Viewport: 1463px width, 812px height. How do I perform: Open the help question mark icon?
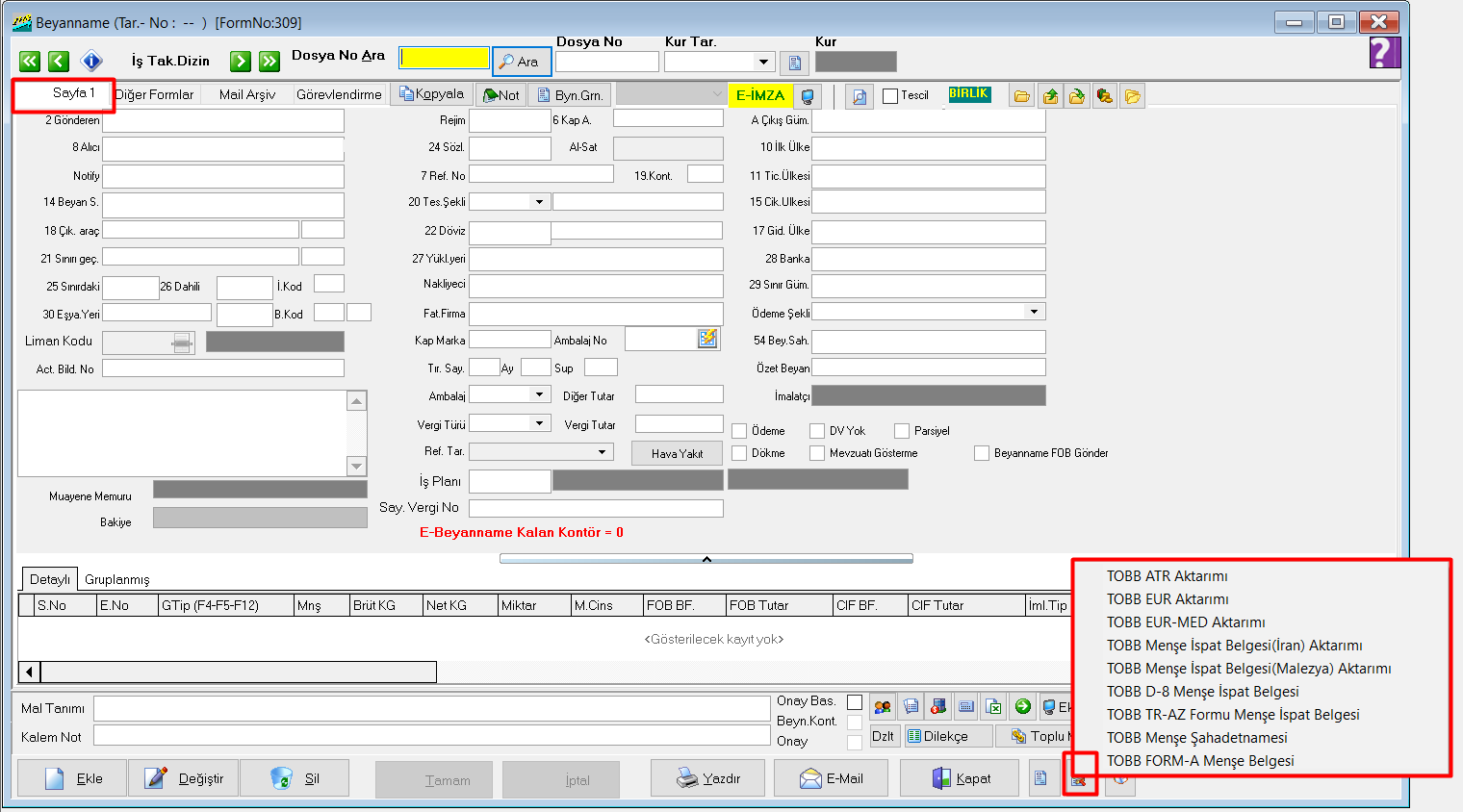(x=1383, y=53)
